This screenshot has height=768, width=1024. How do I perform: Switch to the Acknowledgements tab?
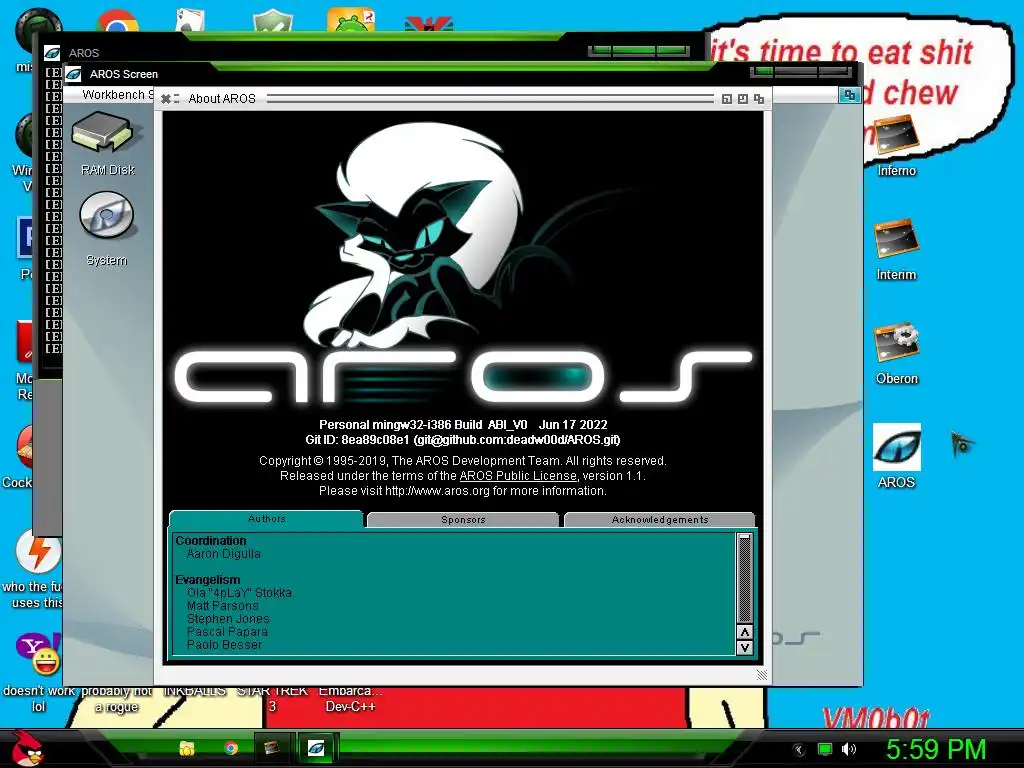point(660,520)
